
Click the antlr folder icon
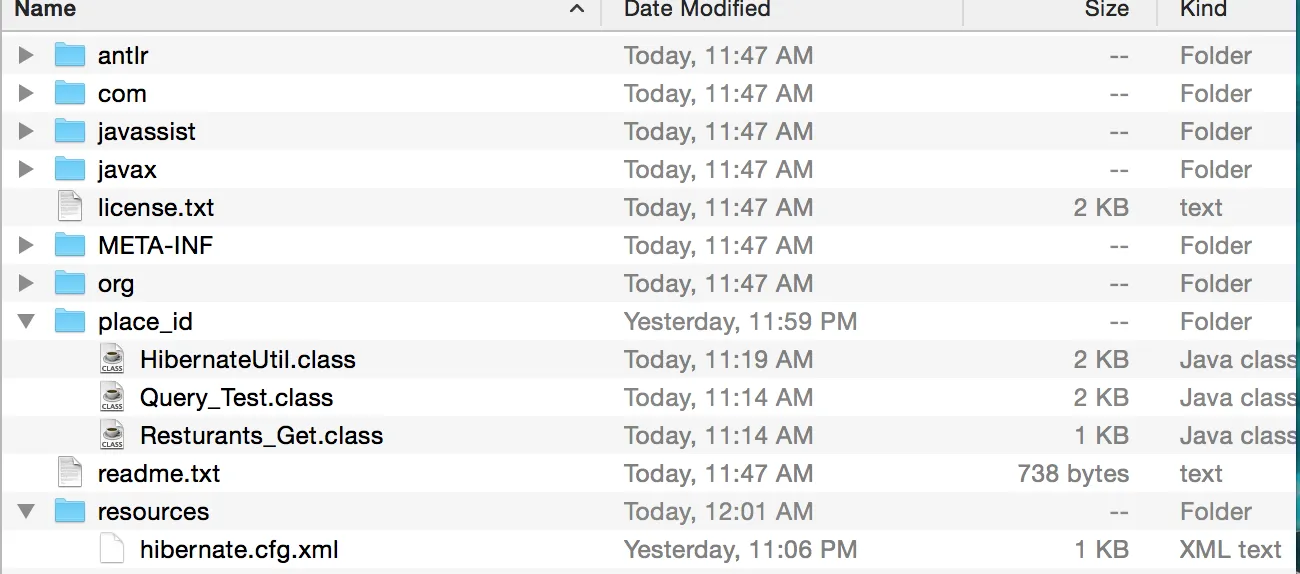pyautogui.click(x=70, y=55)
